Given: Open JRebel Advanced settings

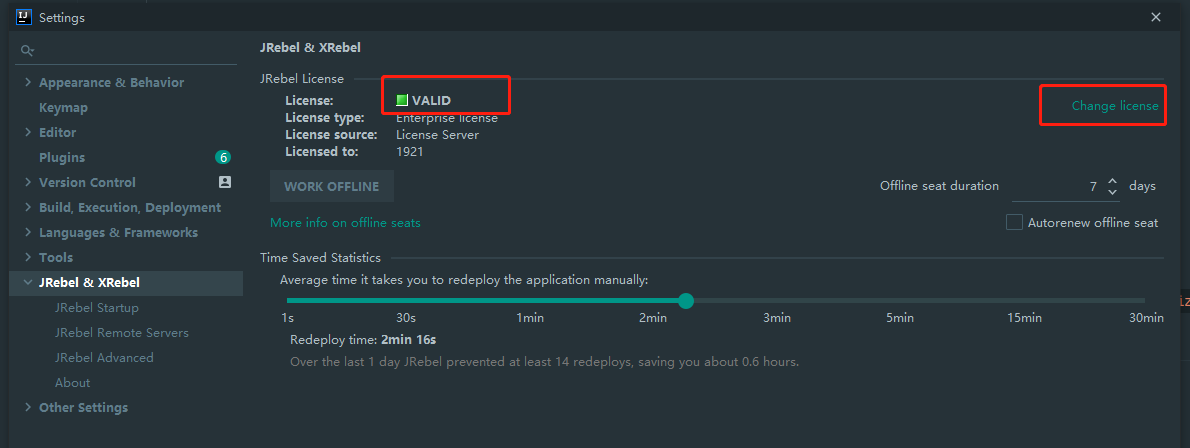Looking at the screenshot, I should tap(104, 357).
